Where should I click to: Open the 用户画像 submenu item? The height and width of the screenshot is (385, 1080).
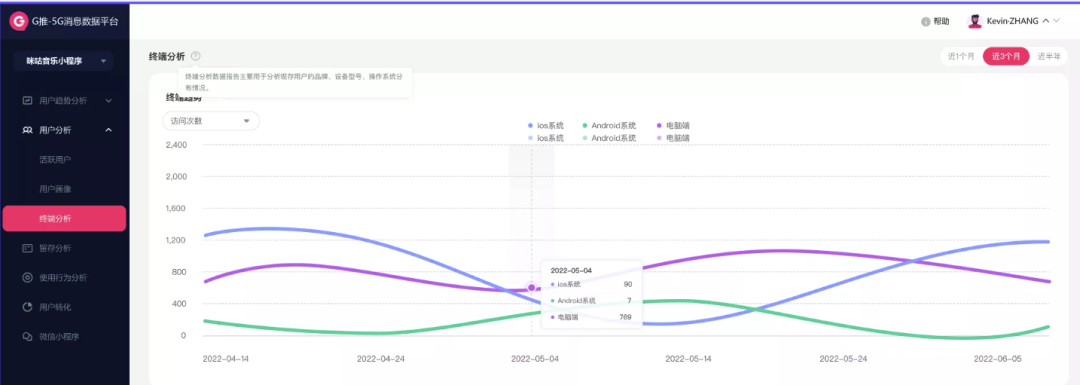pyautogui.click(x=55, y=189)
